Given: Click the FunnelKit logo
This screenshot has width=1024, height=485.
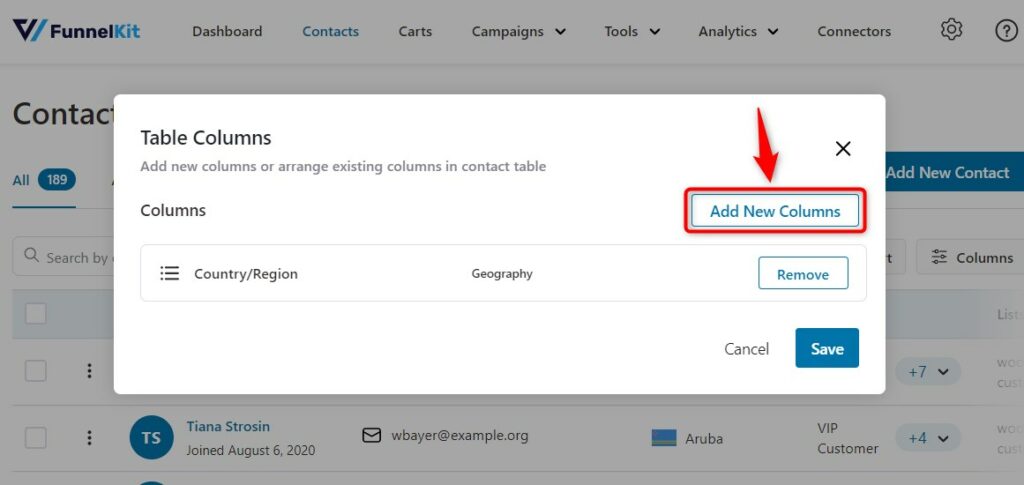Looking at the screenshot, I should [x=76, y=31].
